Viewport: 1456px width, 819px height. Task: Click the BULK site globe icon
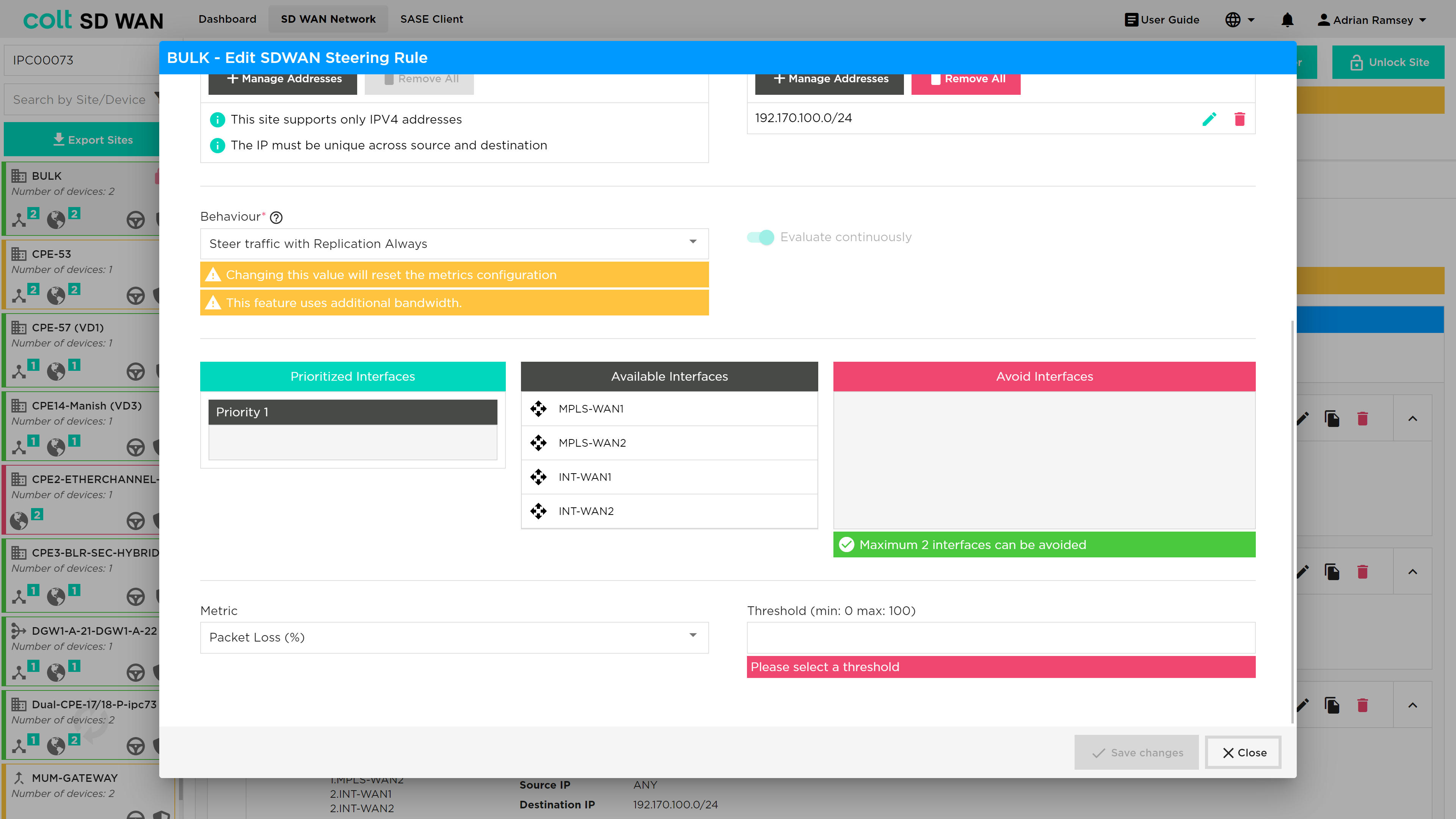pos(56,219)
